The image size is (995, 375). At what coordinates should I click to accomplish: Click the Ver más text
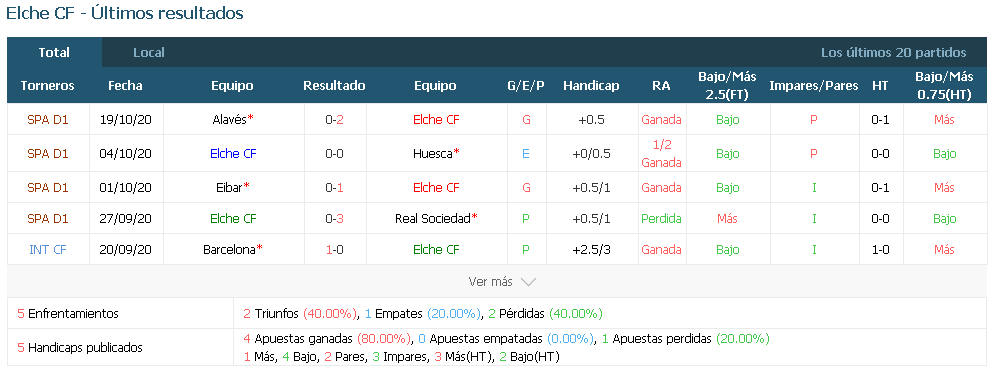tap(491, 282)
